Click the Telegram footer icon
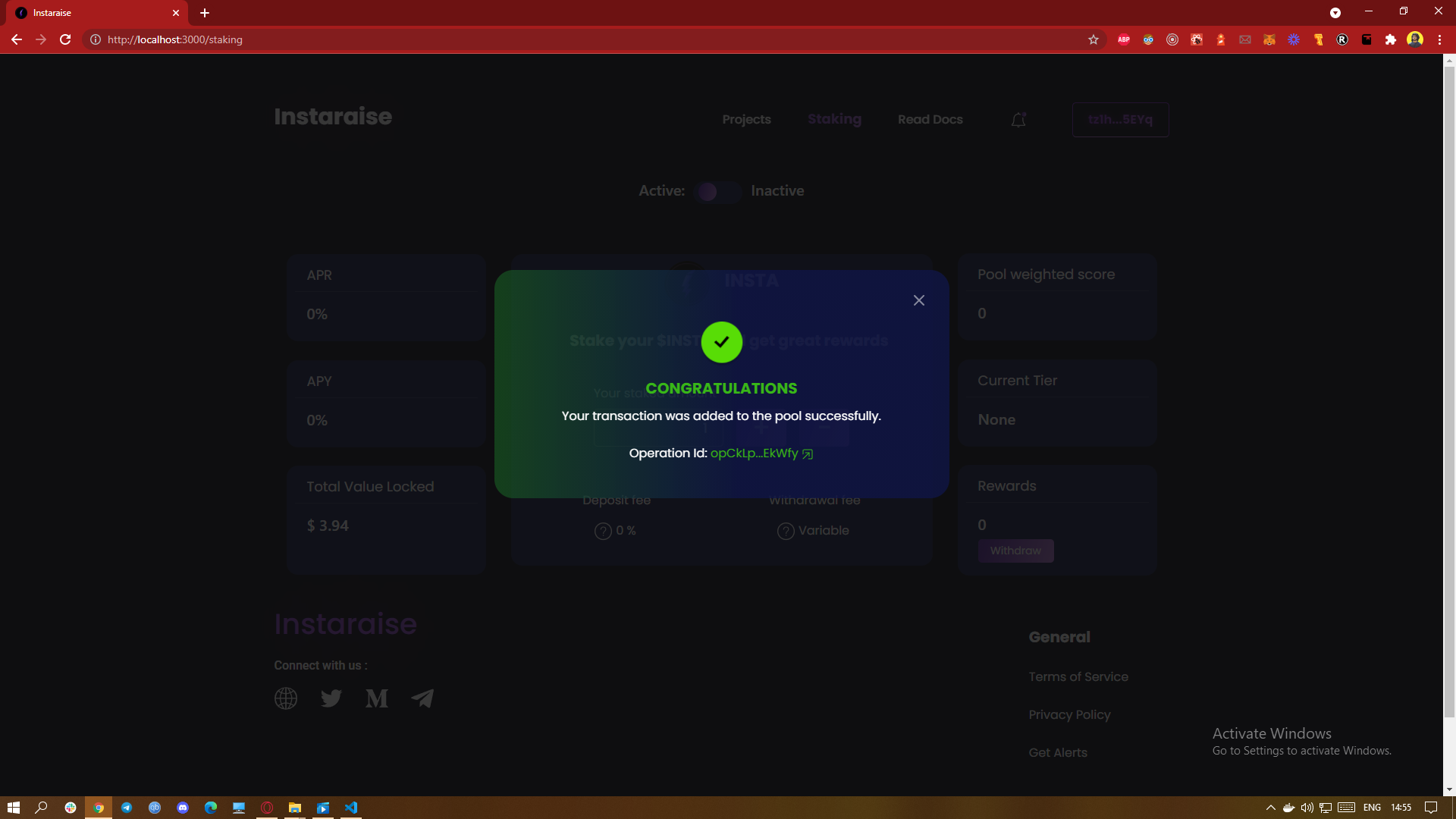1456x819 pixels. (x=422, y=698)
